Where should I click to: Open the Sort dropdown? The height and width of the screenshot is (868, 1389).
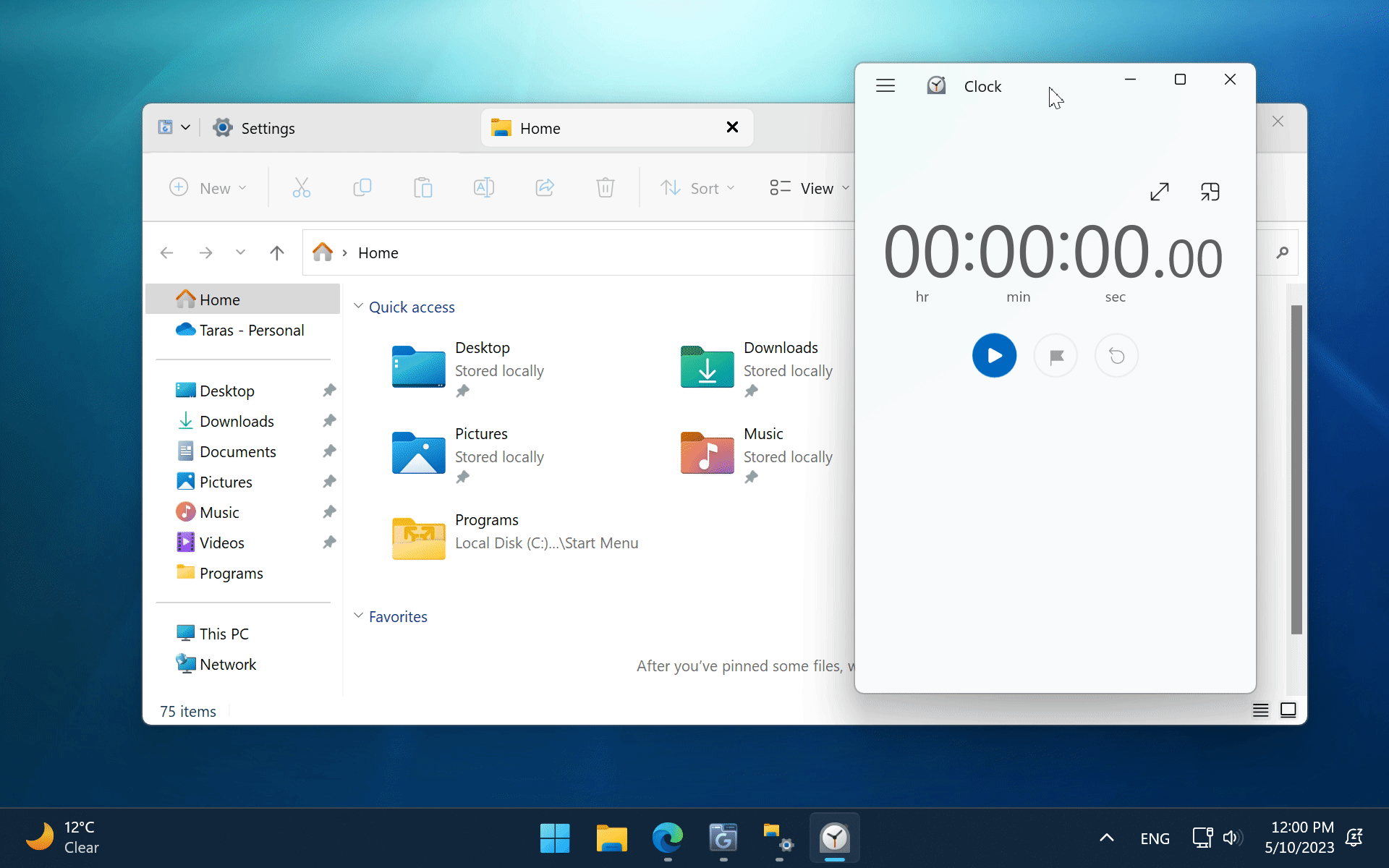coord(697,187)
